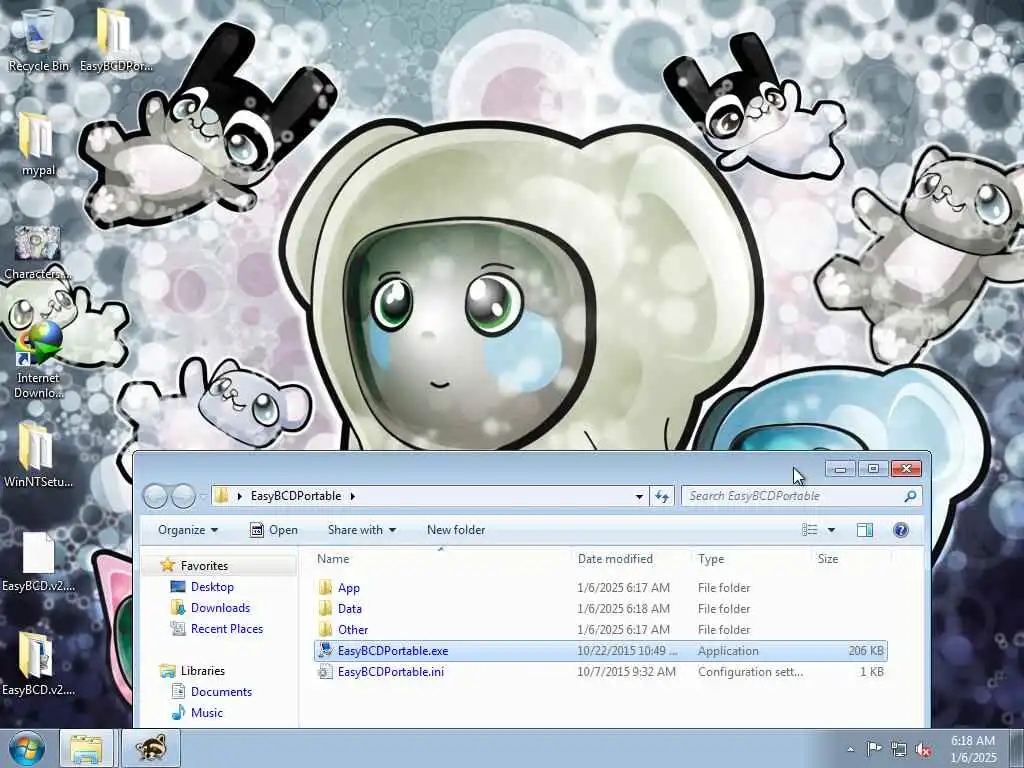Change the view with the view icon
This screenshot has width=1024, height=768.
(x=810, y=530)
